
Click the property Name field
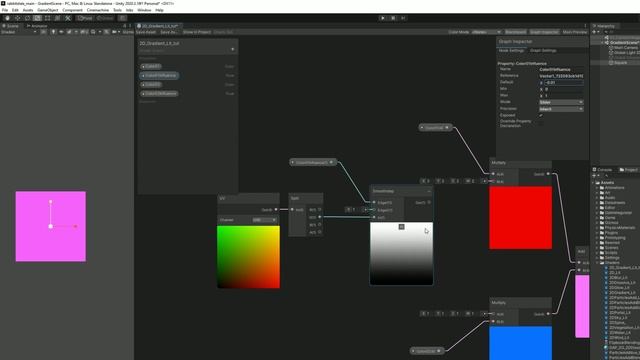tap(561, 69)
